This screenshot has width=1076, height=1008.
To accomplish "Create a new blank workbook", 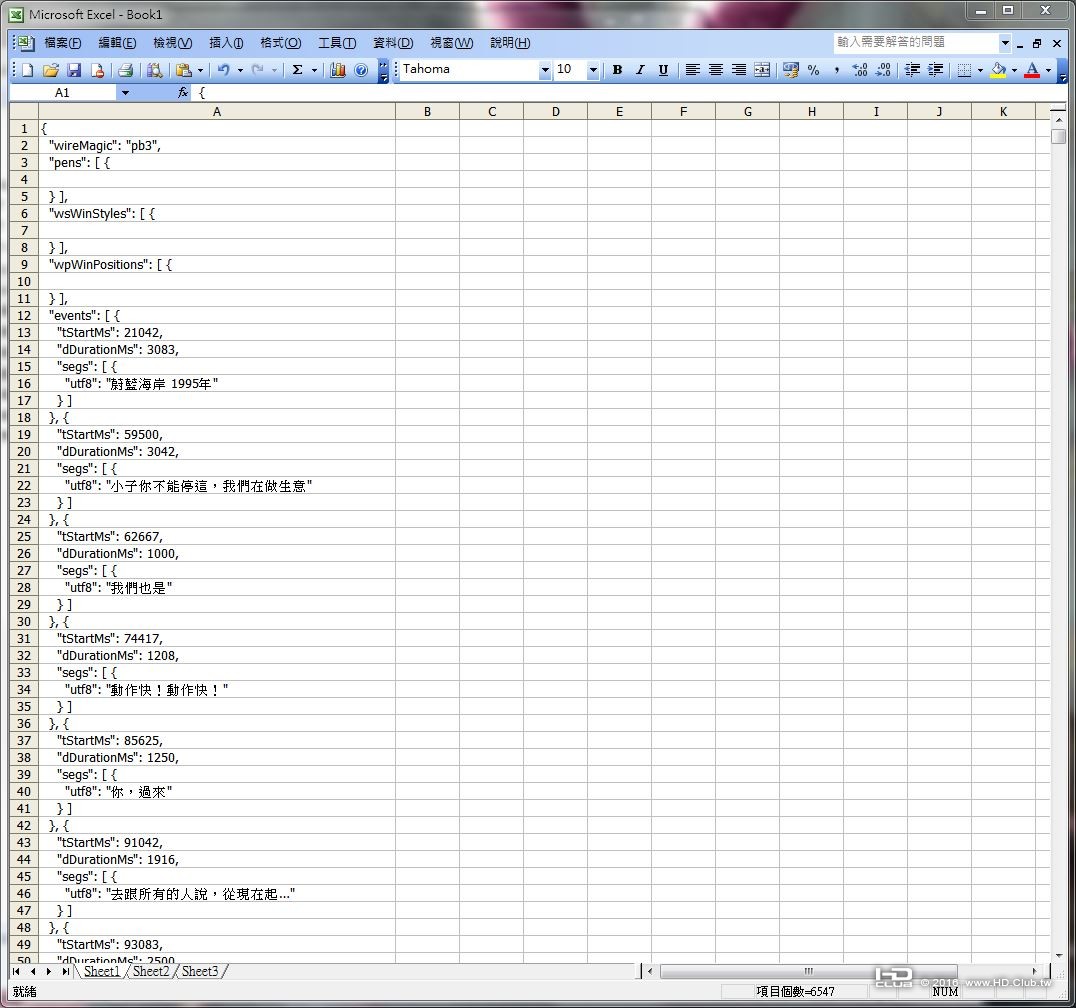I will [27, 70].
